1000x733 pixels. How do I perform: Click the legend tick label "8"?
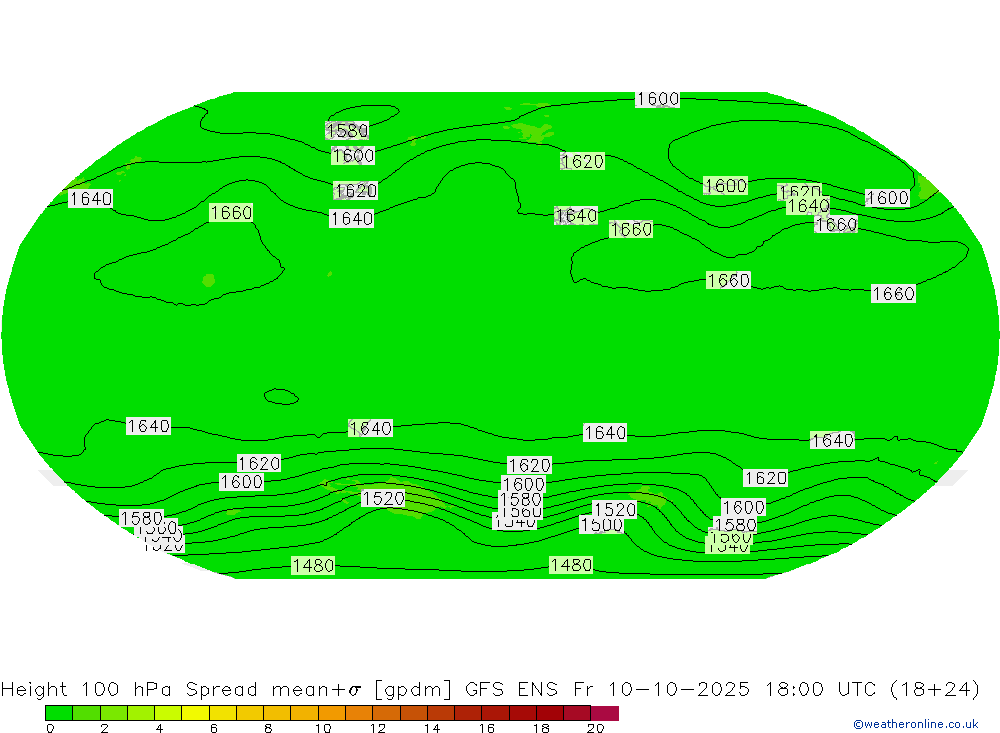point(268,728)
